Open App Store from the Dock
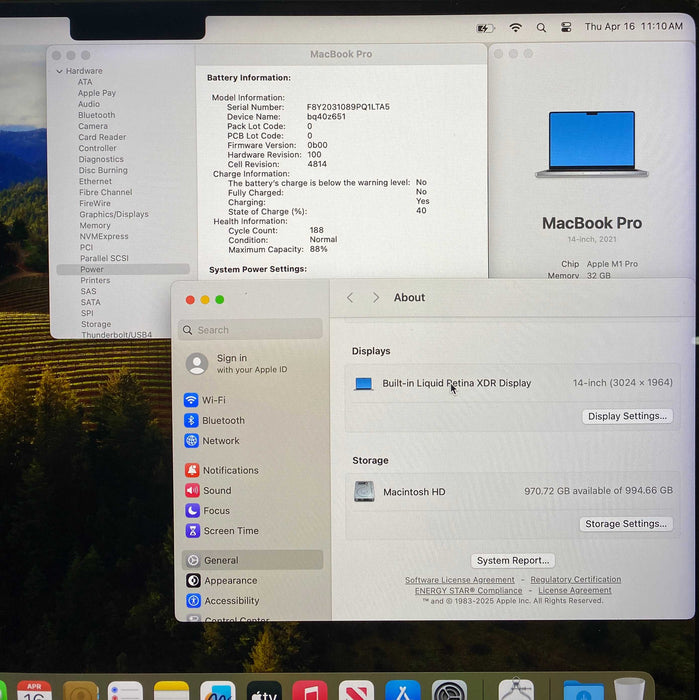699x700 pixels. pyautogui.click(x=403, y=690)
